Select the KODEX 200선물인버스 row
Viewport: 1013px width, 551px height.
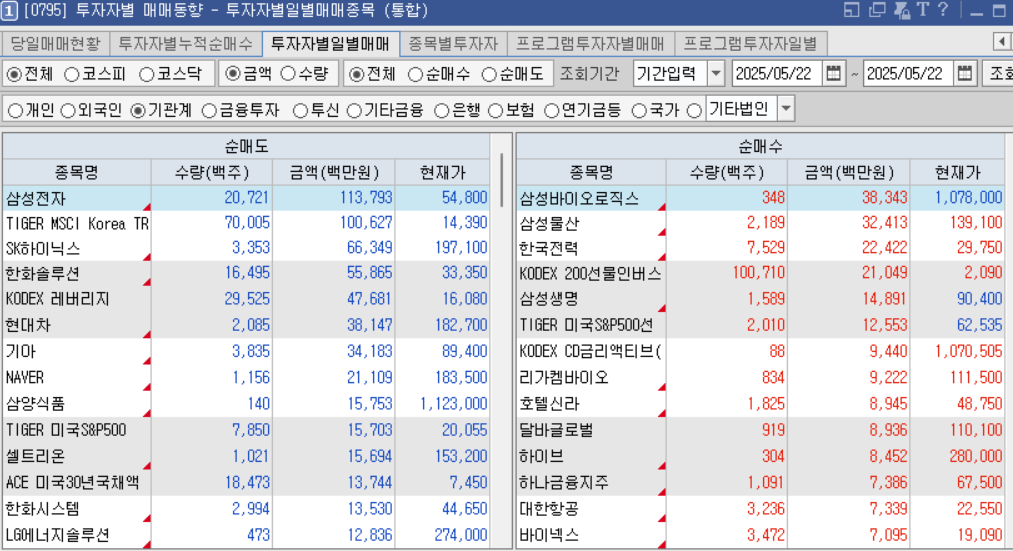point(761,273)
